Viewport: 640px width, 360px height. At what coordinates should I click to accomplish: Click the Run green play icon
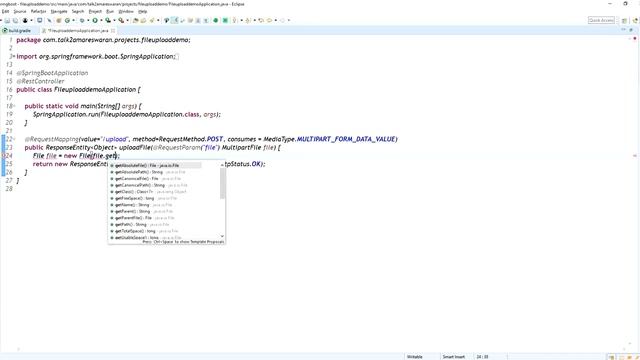[x=95, y=20]
